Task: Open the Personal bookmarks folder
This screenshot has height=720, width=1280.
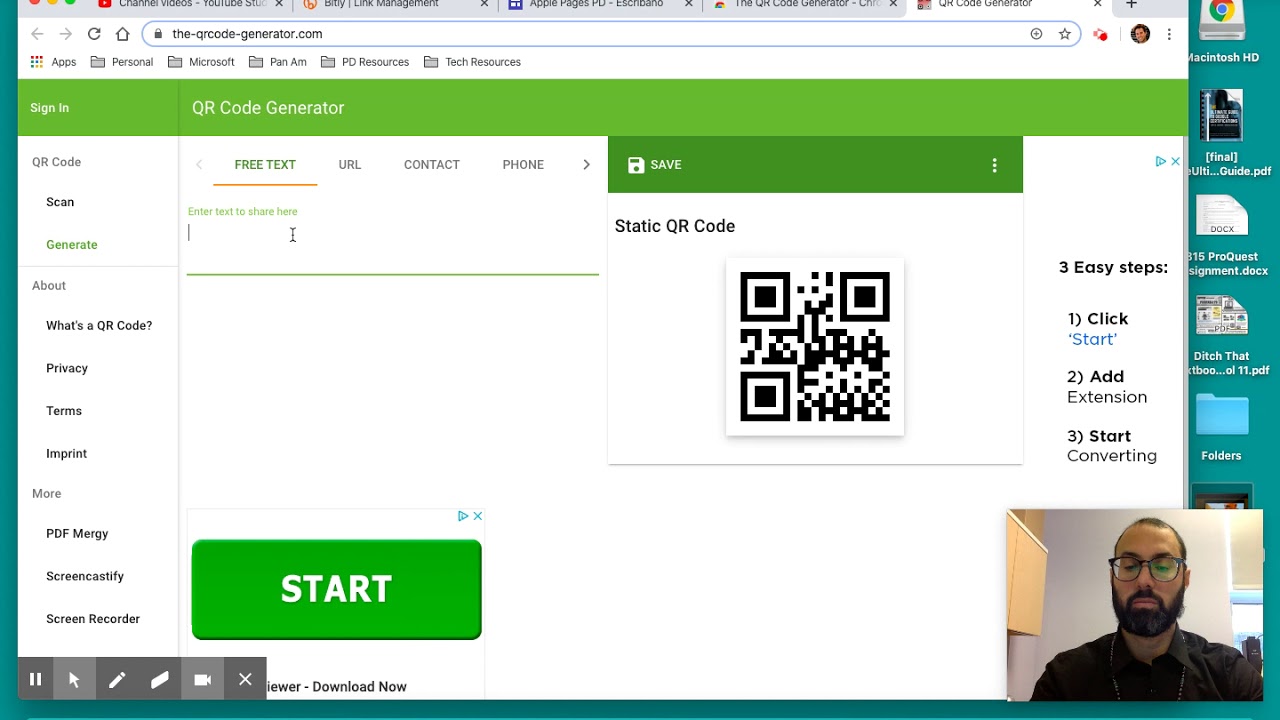Action: coord(122,62)
